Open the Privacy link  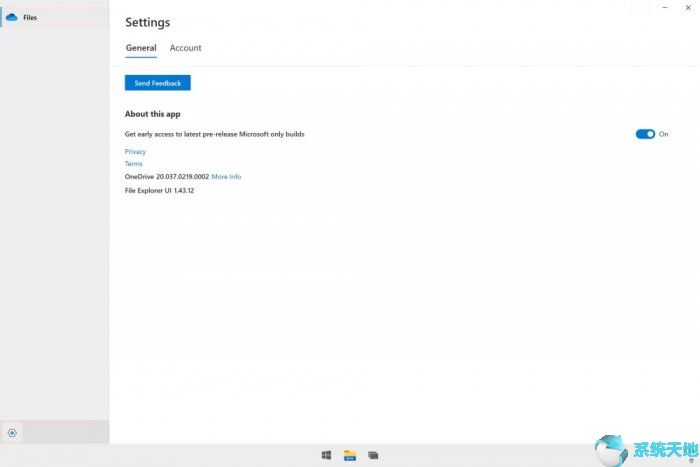tap(135, 152)
